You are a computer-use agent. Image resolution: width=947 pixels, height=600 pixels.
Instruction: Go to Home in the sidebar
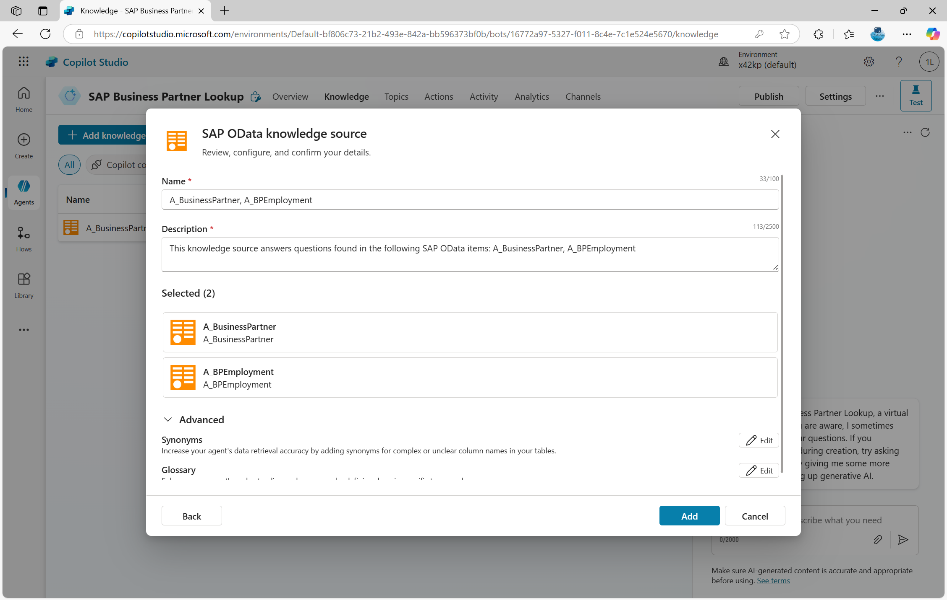(24, 99)
